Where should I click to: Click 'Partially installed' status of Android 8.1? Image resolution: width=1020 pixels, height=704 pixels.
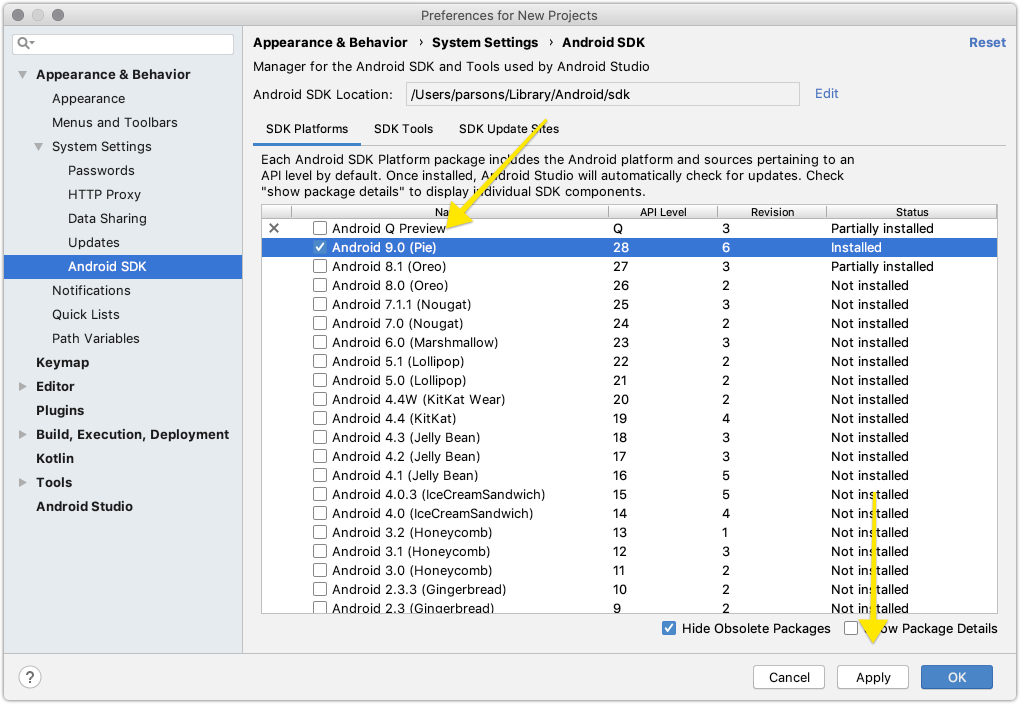(x=881, y=267)
